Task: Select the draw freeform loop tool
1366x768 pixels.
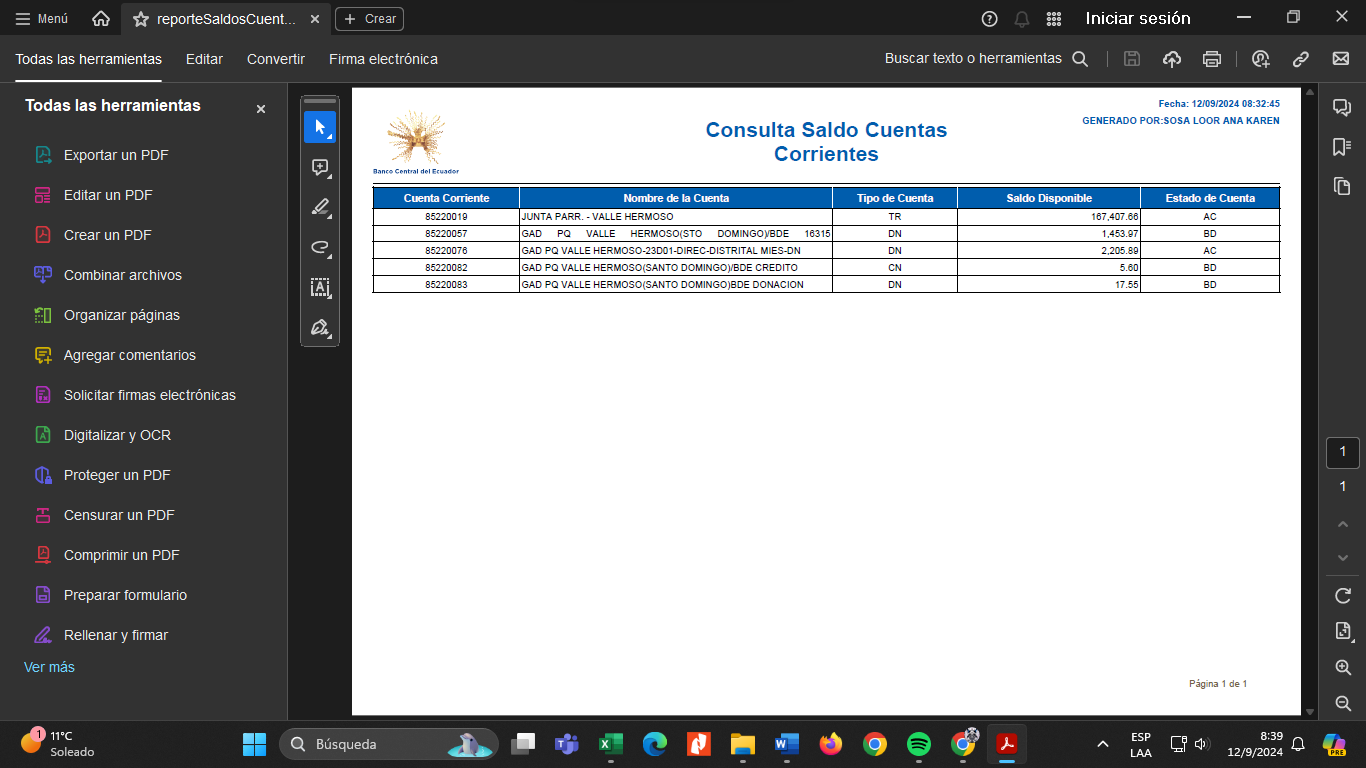Action: [320, 247]
